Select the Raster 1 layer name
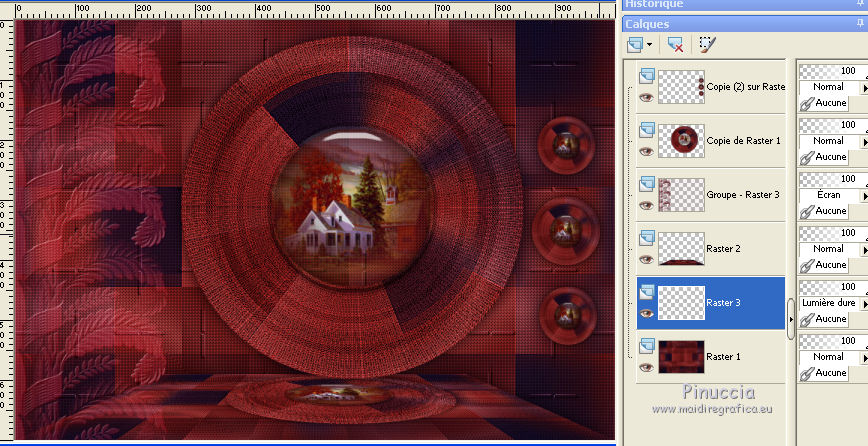 point(724,357)
